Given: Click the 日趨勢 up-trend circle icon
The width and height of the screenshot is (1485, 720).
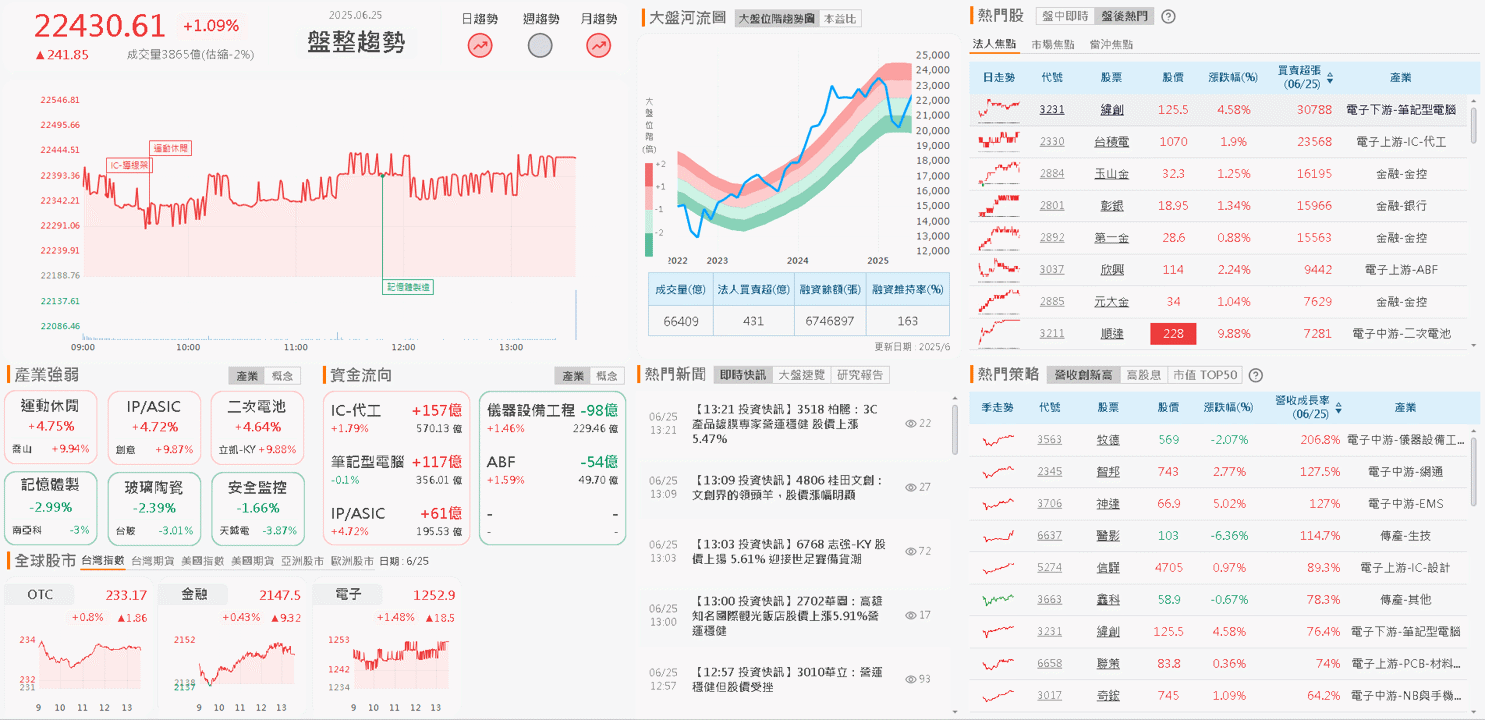Looking at the screenshot, I should pyautogui.click(x=480, y=45).
